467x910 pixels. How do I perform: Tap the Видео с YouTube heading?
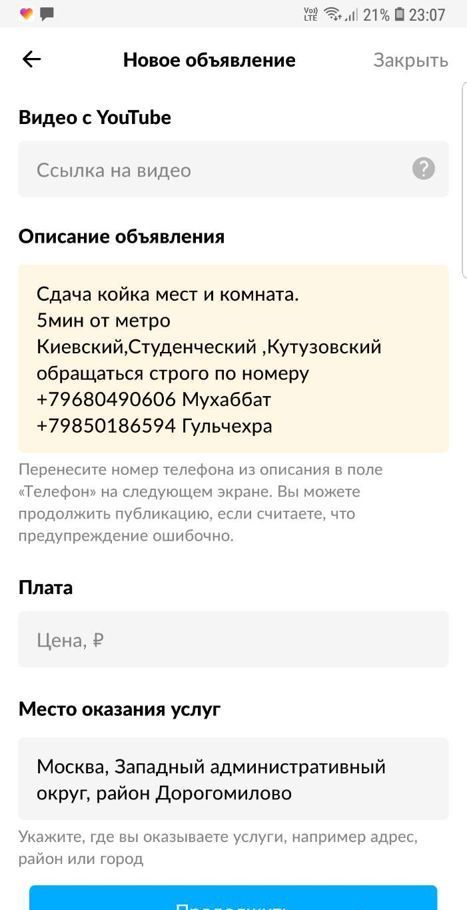click(95, 118)
